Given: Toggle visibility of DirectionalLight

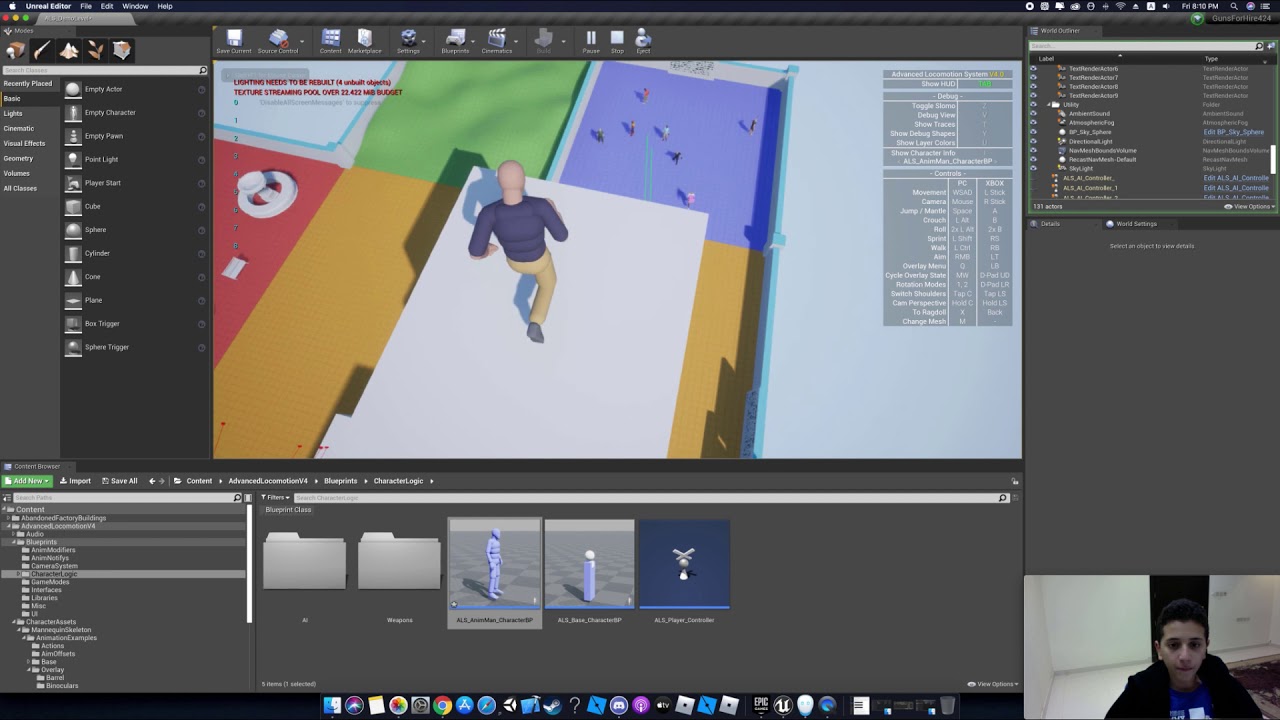Looking at the screenshot, I should [1034, 141].
